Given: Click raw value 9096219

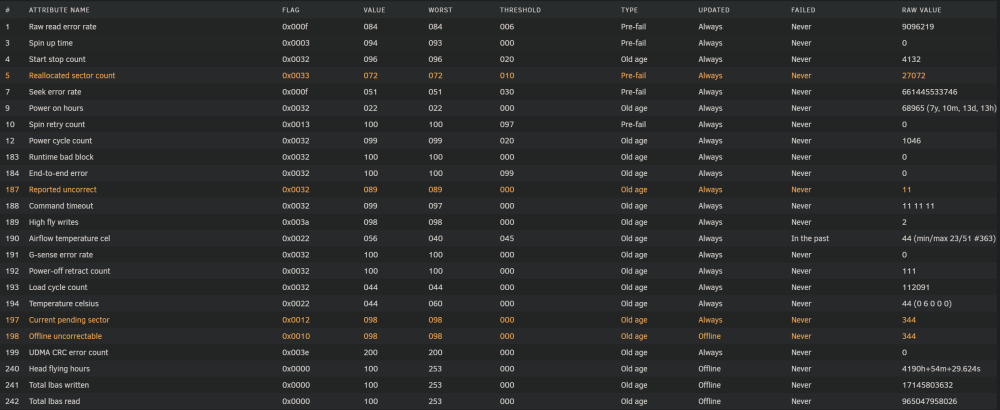Looking at the screenshot, I should [x=918, y=27].
